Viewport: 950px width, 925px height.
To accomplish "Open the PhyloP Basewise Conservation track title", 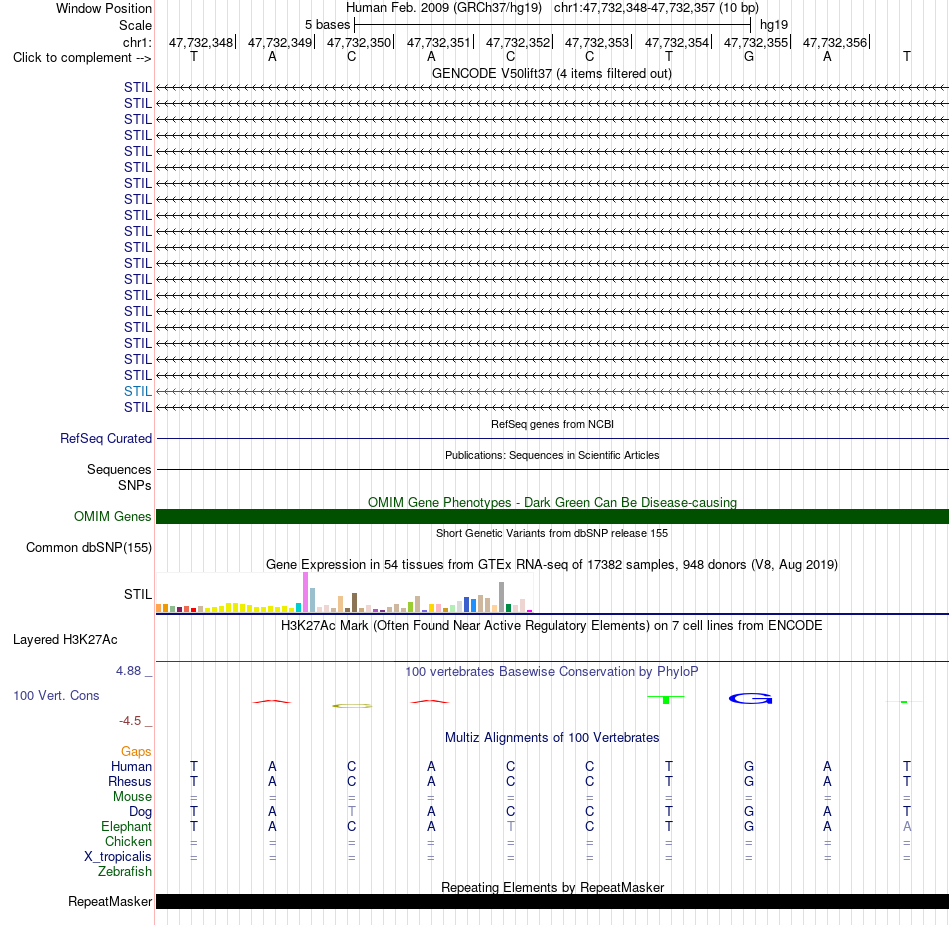I will 552,671.
